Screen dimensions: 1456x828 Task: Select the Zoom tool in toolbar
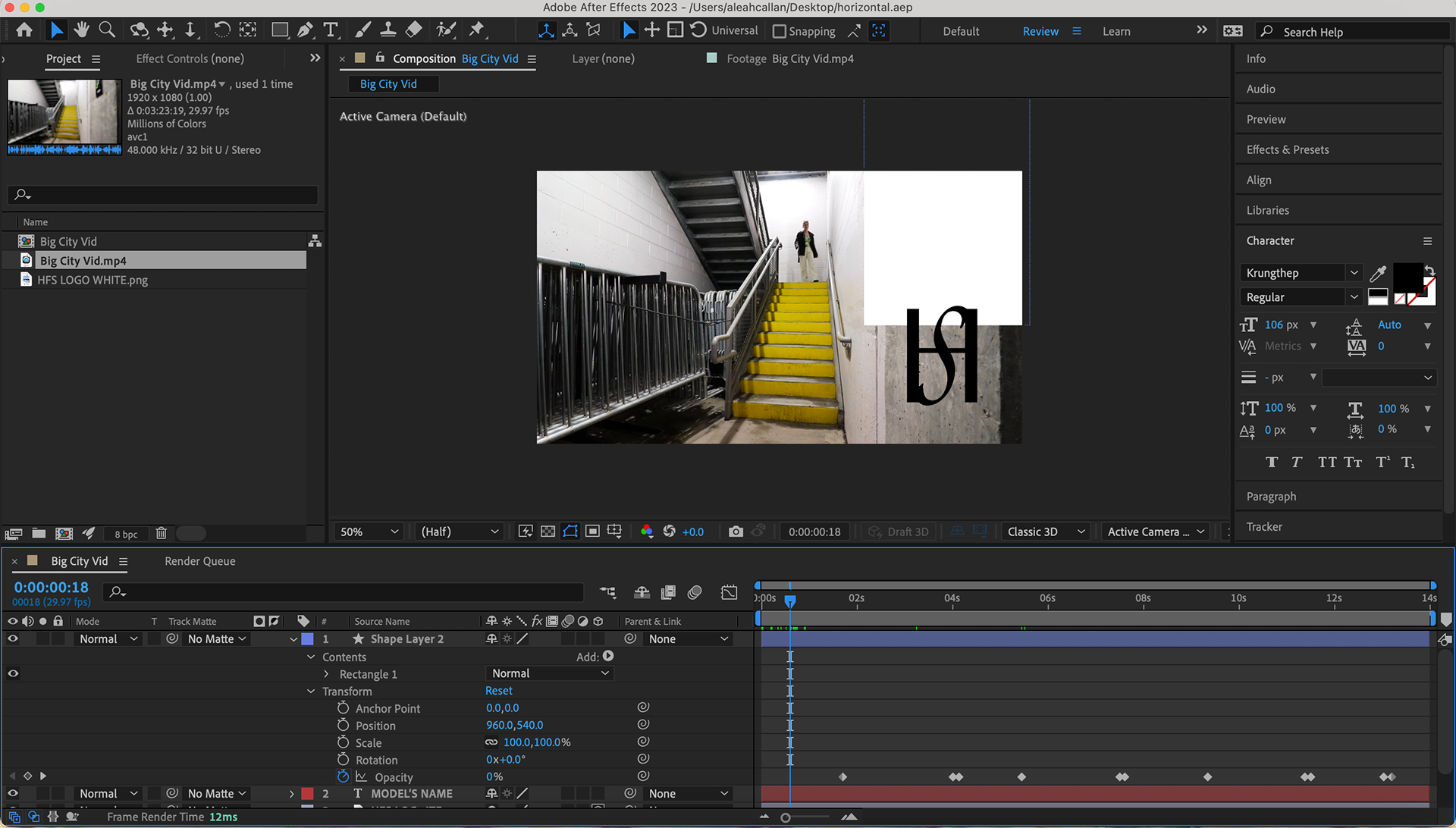(107, 30)
